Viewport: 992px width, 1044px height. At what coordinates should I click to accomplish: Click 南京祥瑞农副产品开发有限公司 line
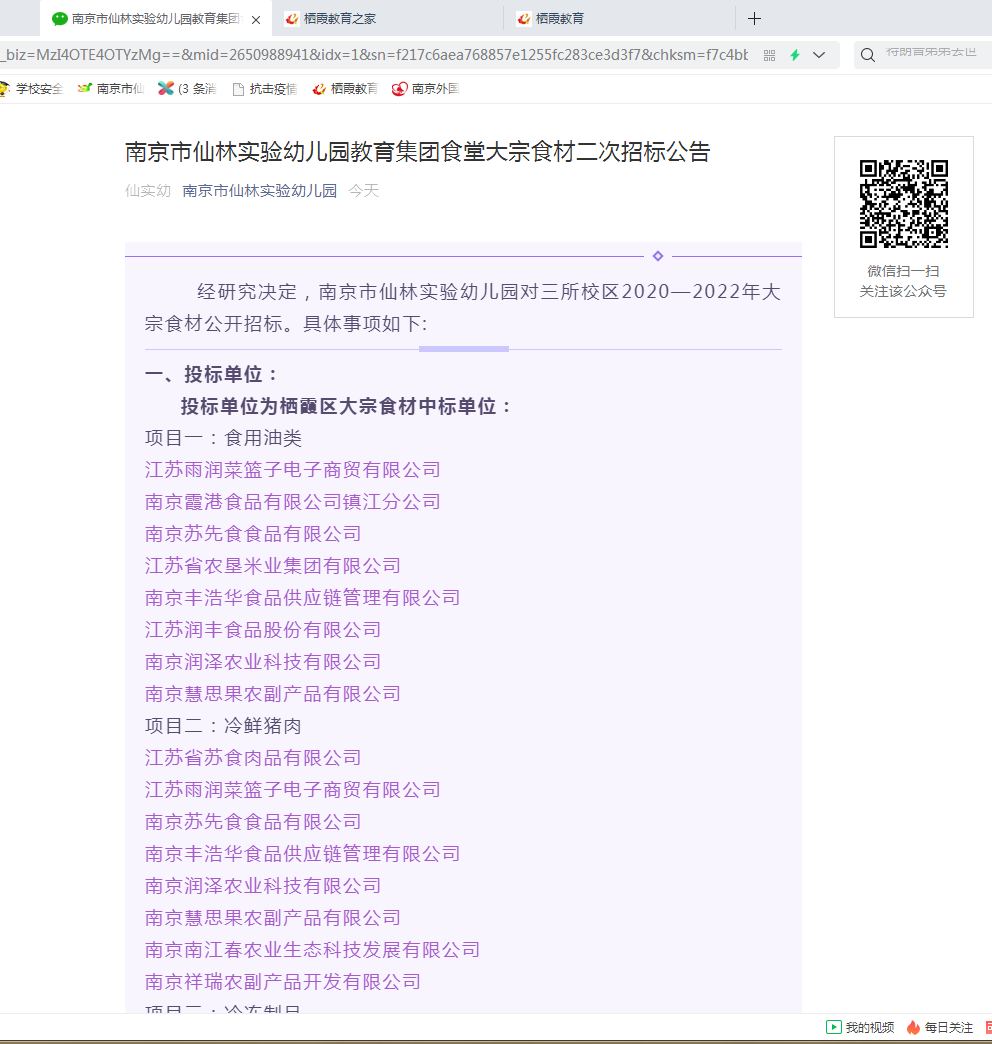(283, 981)
